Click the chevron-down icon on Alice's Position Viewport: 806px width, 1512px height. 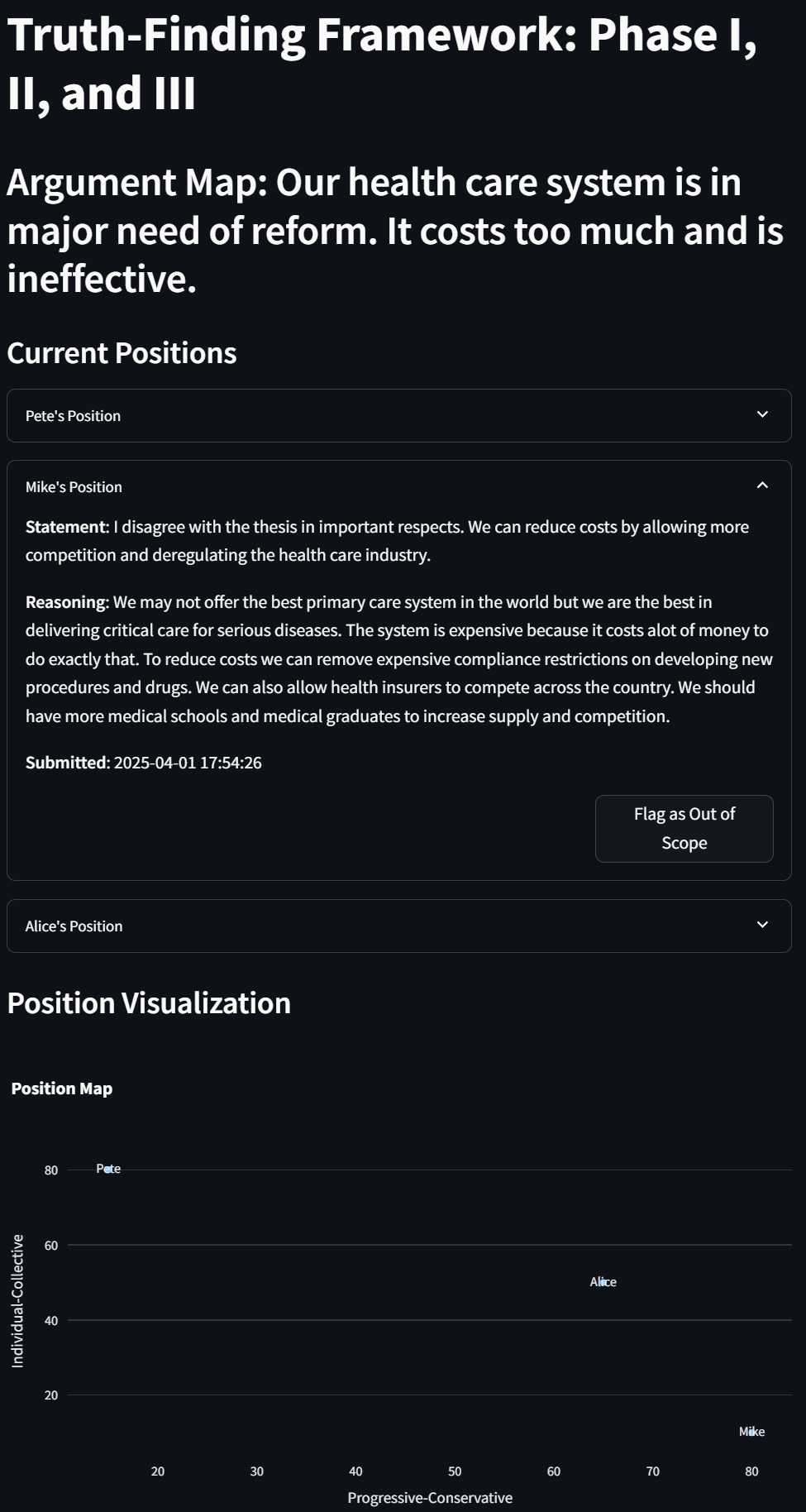point(762,925)
